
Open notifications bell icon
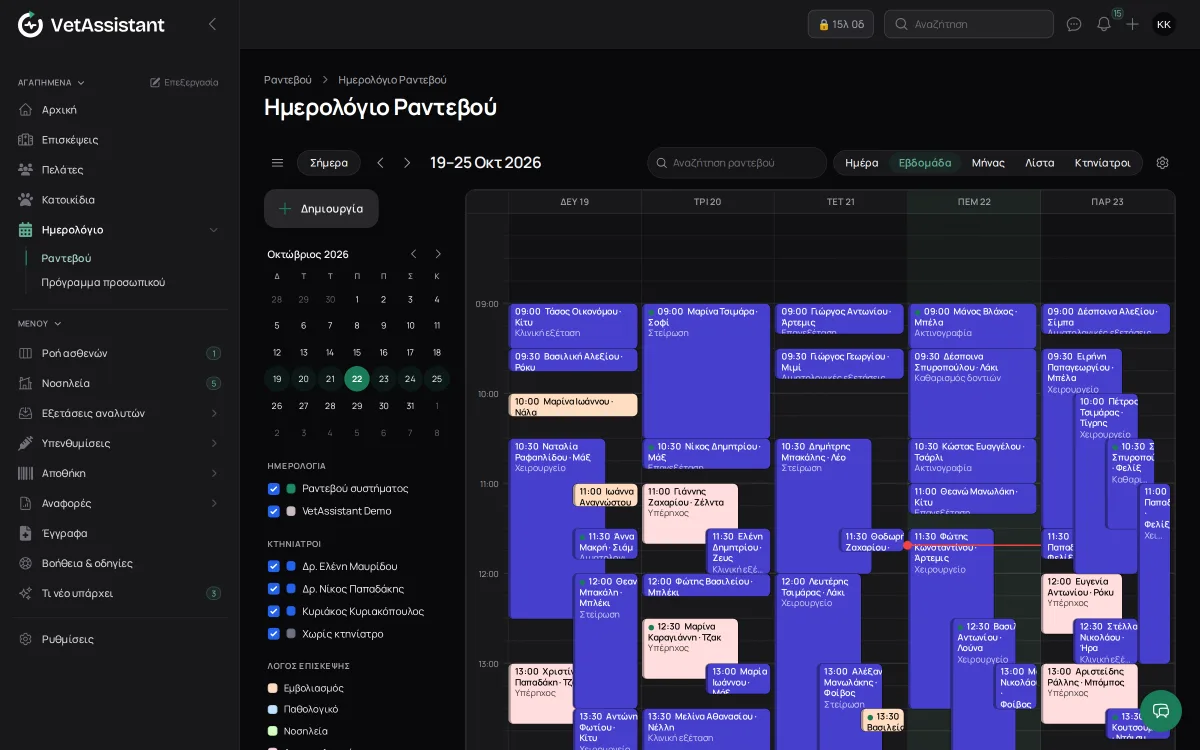[1104, 24]
